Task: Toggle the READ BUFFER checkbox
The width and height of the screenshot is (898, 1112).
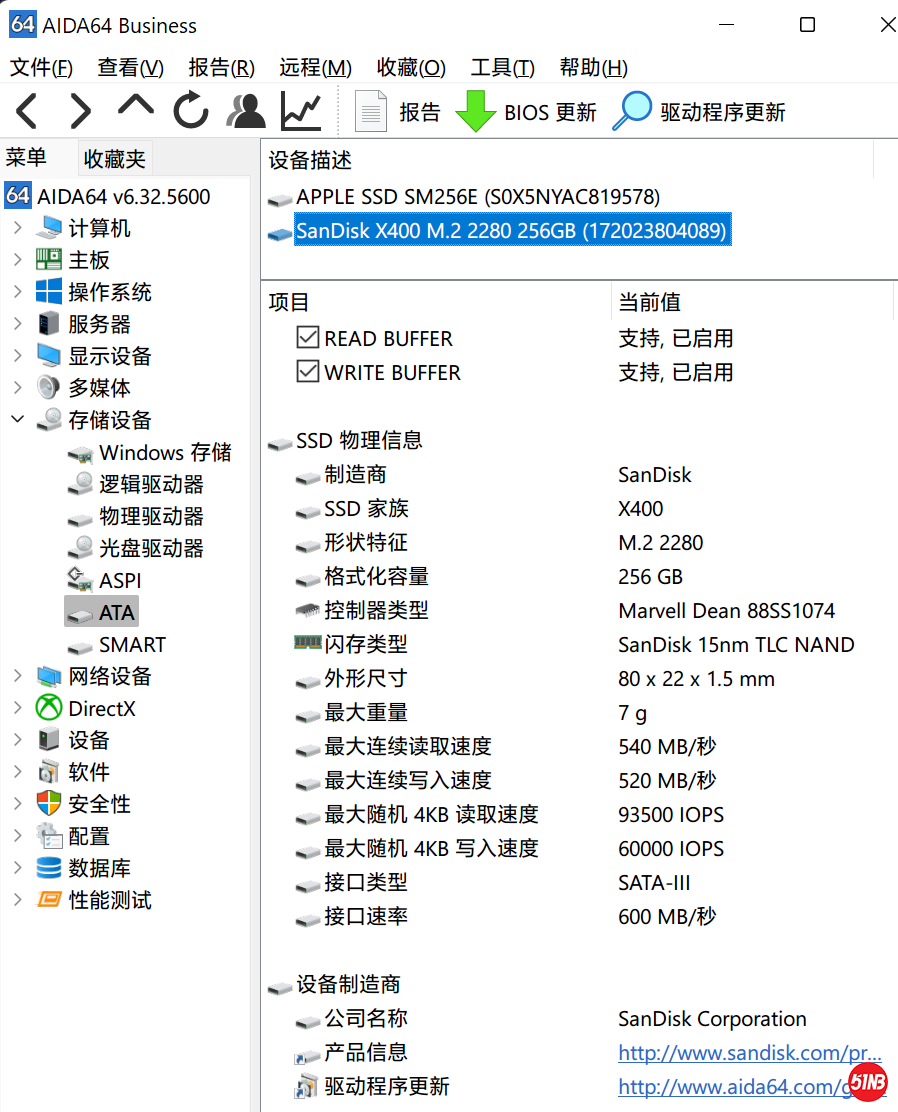Action: pyautogui.click(x=308, y=338)
